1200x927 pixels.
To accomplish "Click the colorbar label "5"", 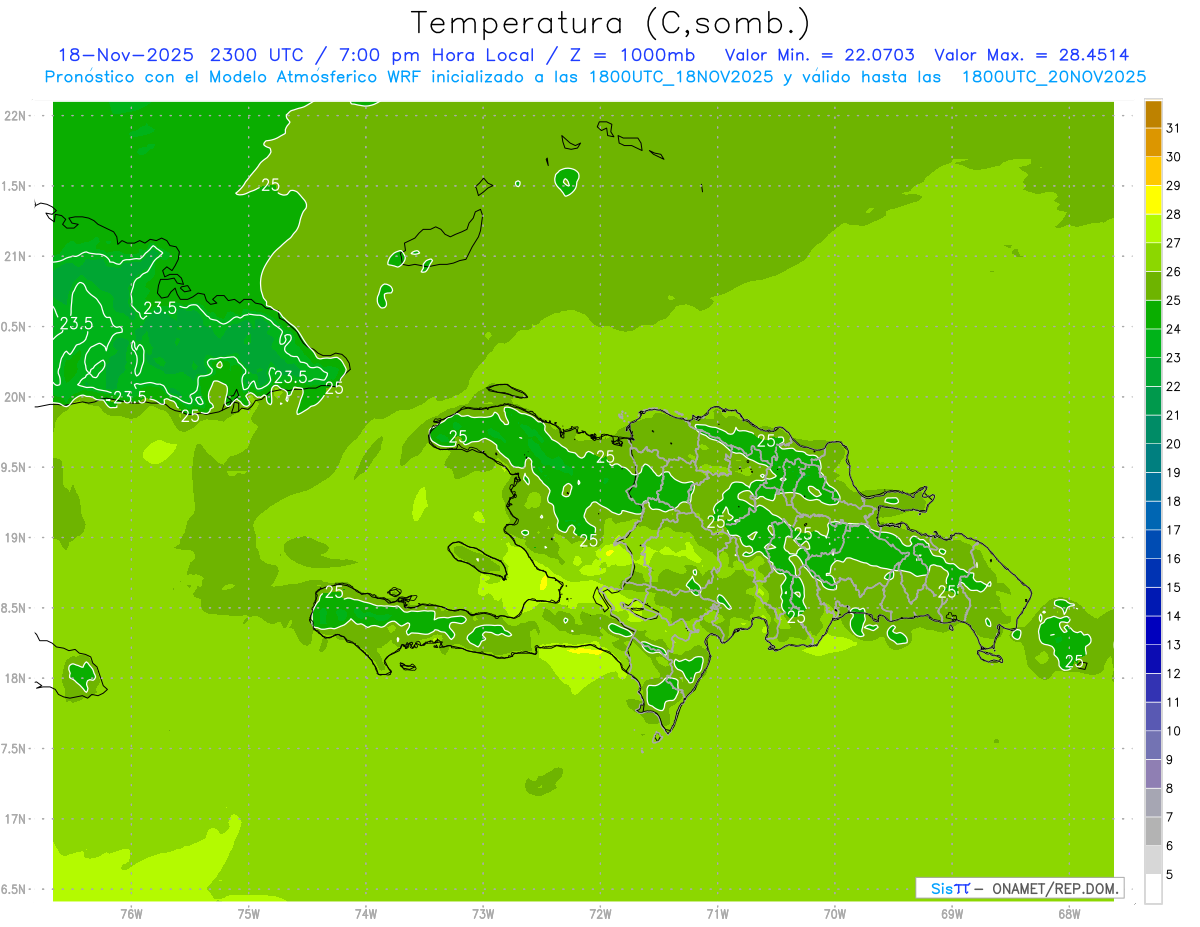I will pos(1169,874).
